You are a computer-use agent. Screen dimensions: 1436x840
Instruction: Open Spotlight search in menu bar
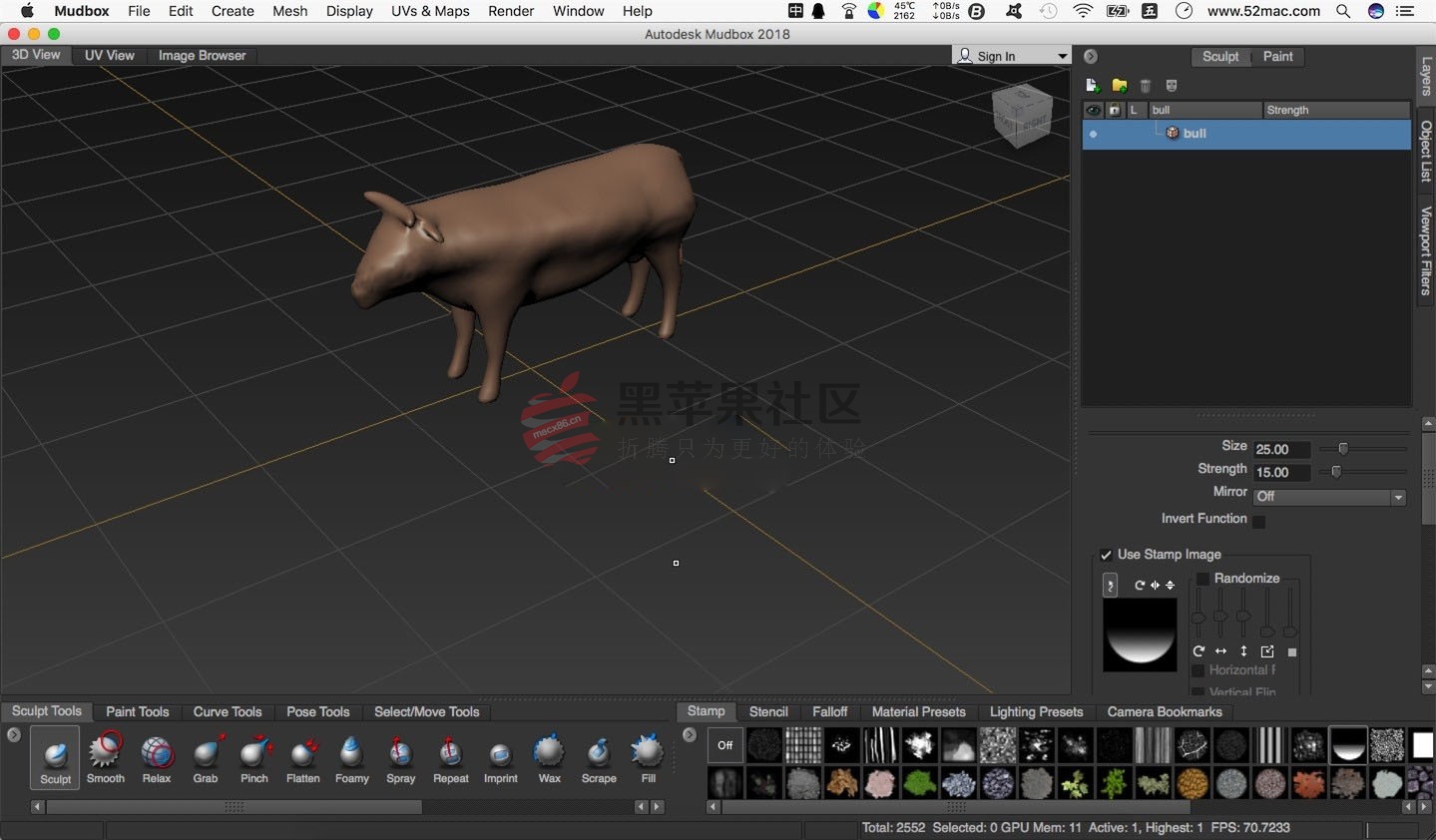(x=1343, y=11)
